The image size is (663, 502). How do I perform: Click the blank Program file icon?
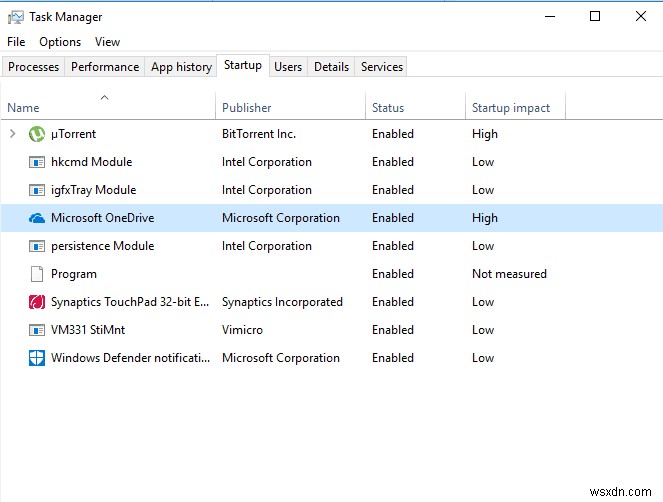click(37, 274)
